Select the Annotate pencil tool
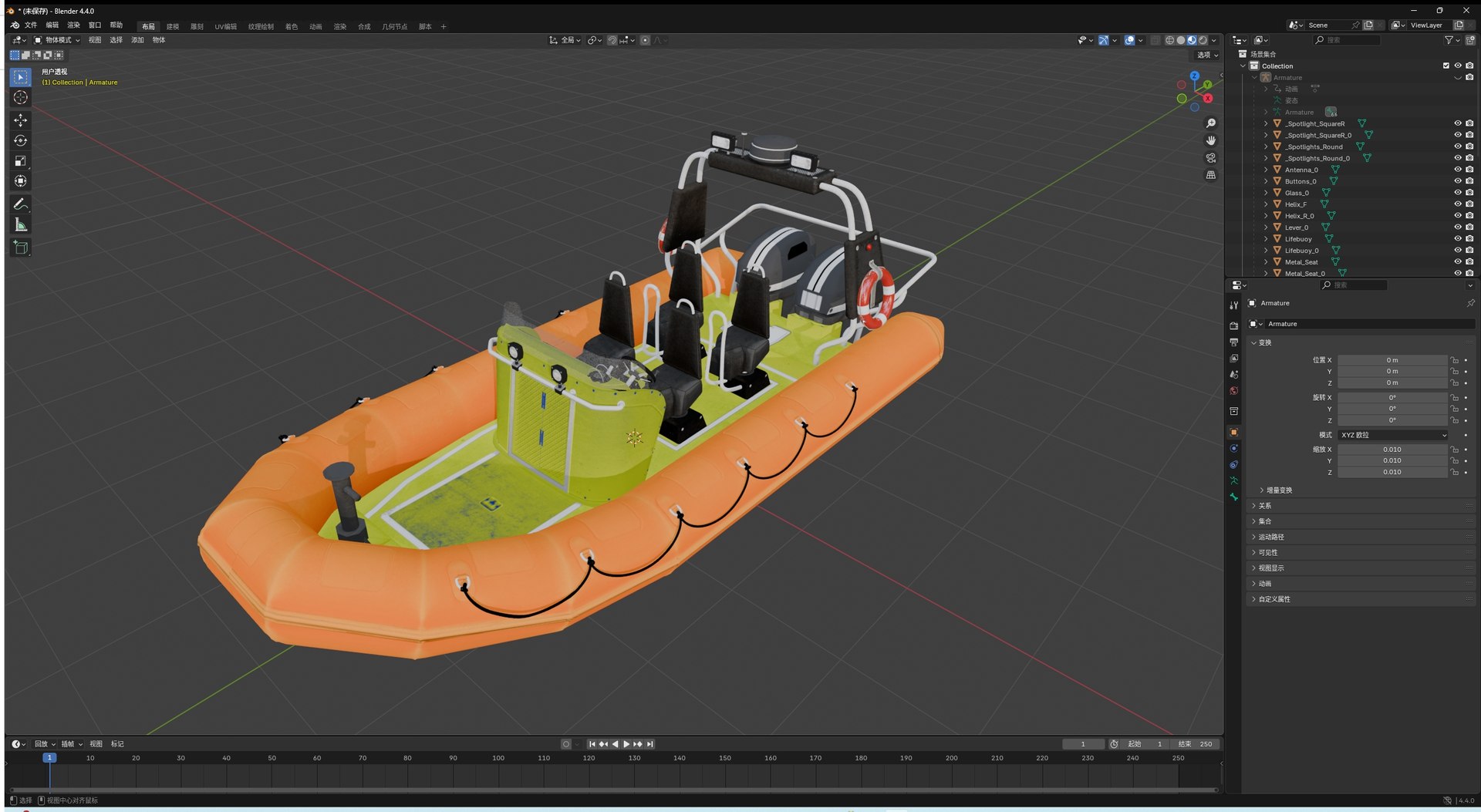The image size is (1481, 812). pyautogui.click(x=21, y=204)
